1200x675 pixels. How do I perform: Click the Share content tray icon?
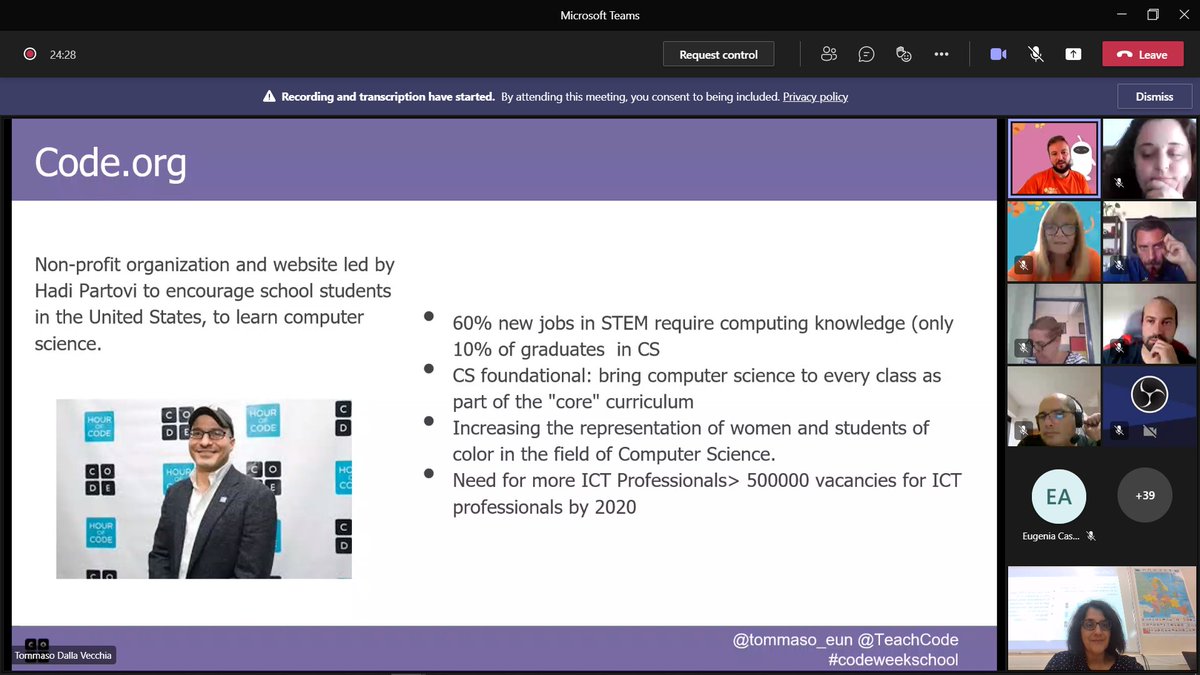(x=1073, y=54)
